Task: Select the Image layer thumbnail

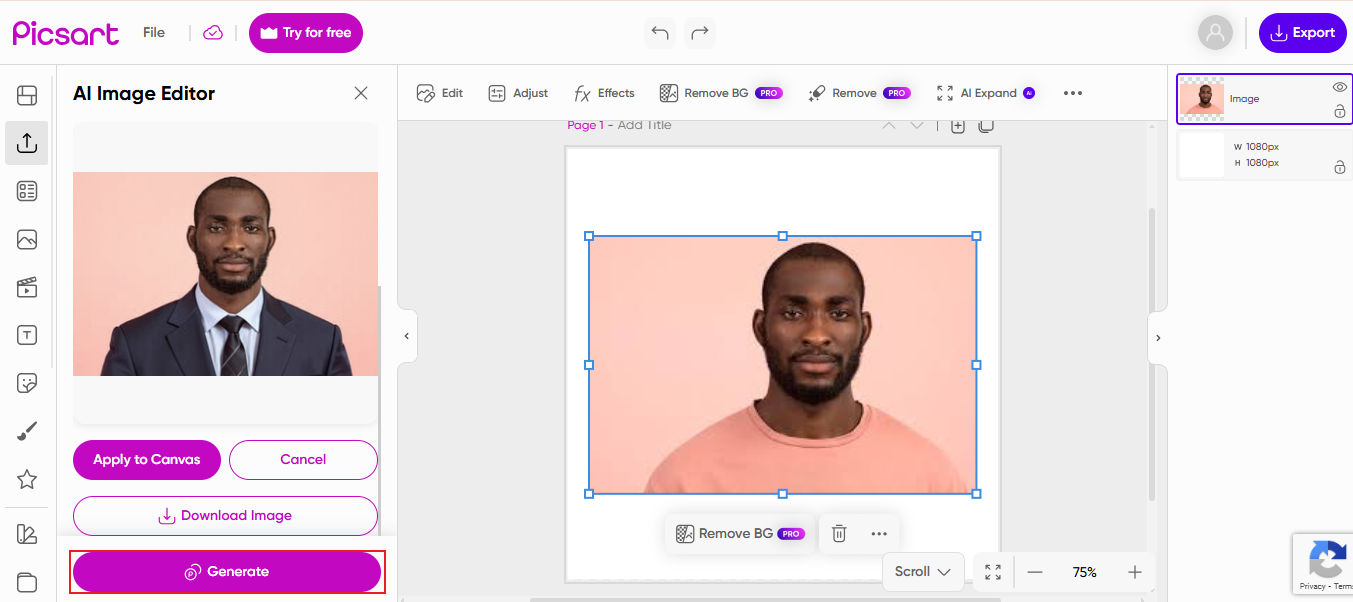Action: click(x=1202, y=99)
